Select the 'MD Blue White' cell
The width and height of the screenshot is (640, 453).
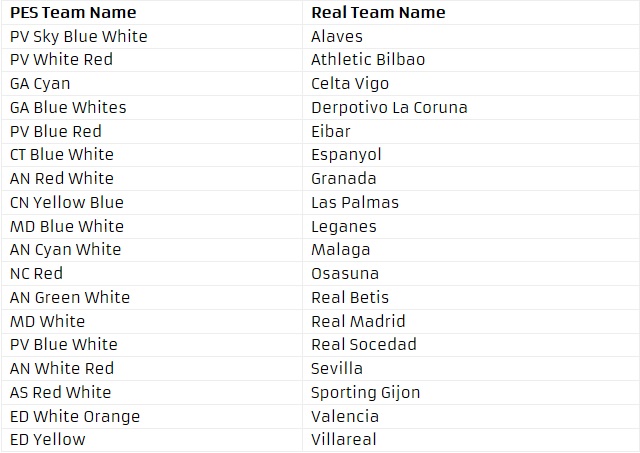pyautogui.click(x=67, y=226)
